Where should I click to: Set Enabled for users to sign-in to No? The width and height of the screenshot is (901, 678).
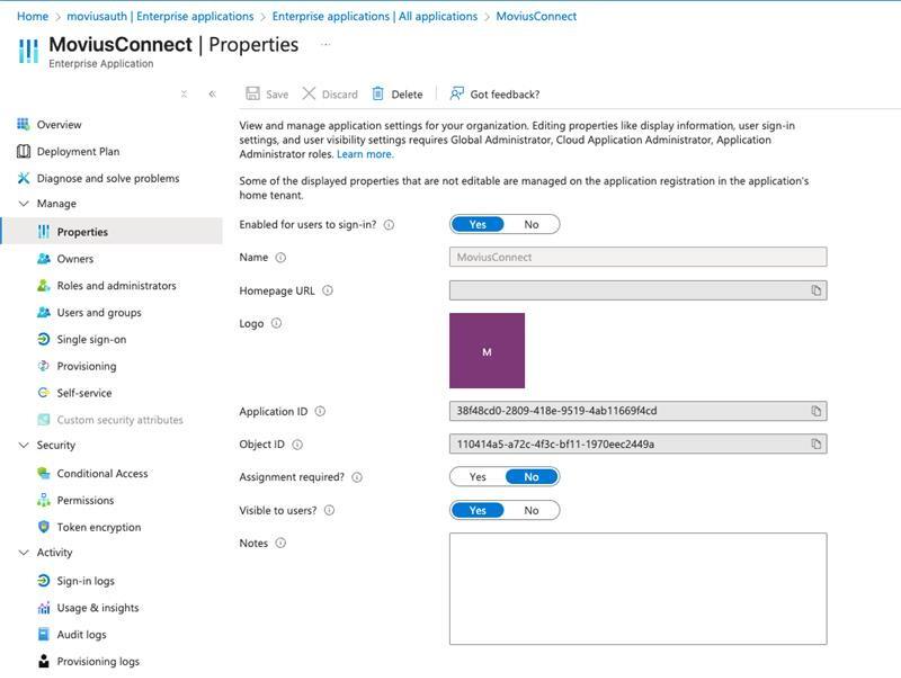click(x=531, y=225)
